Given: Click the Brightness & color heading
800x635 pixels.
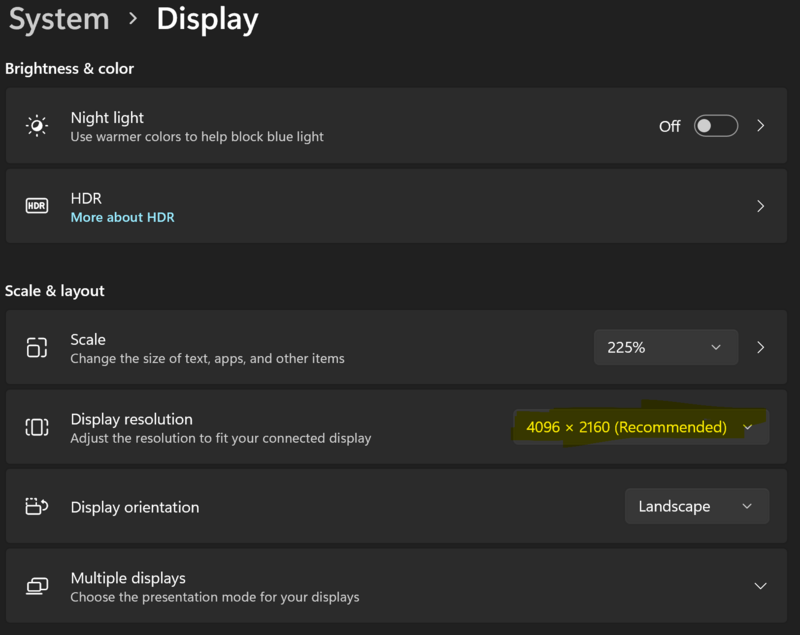Looking at the screenshot, I should tap(69, 68).
